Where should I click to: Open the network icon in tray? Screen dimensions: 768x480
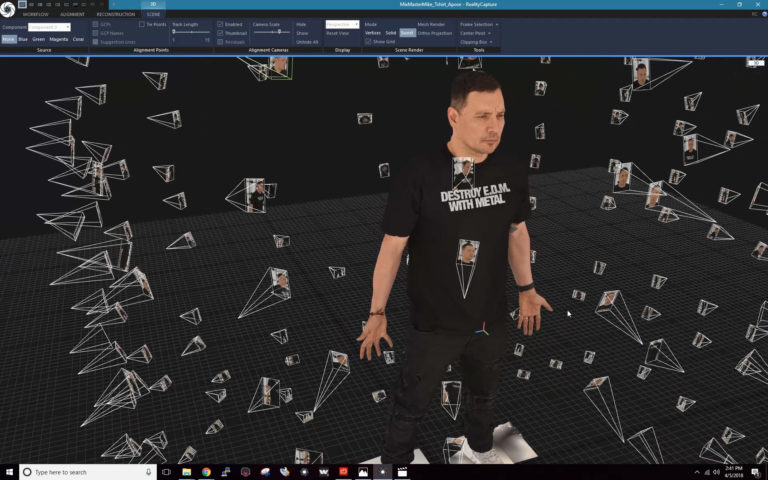coord(707,472)
